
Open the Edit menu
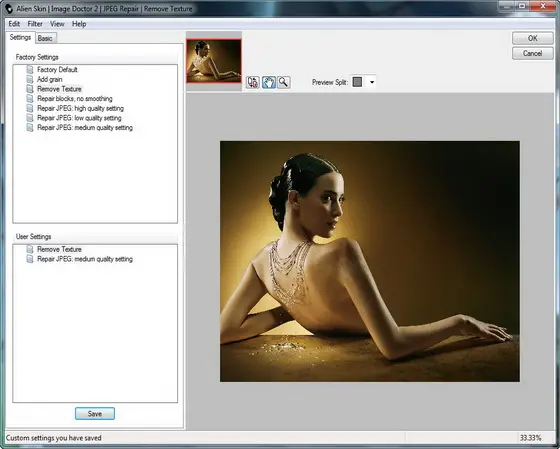click(14, 24)
